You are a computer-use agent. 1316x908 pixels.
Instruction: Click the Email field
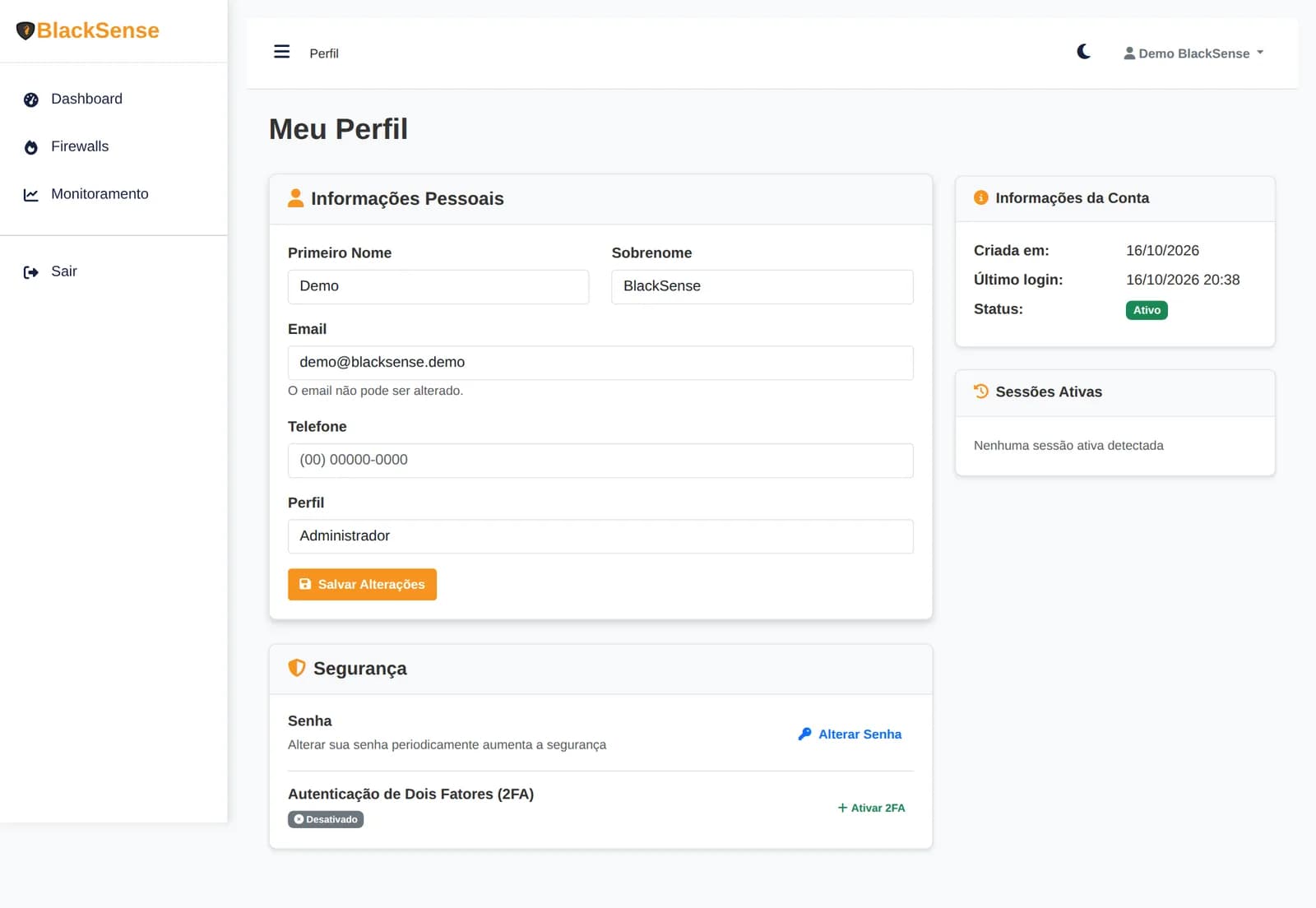tap(600, 363)
